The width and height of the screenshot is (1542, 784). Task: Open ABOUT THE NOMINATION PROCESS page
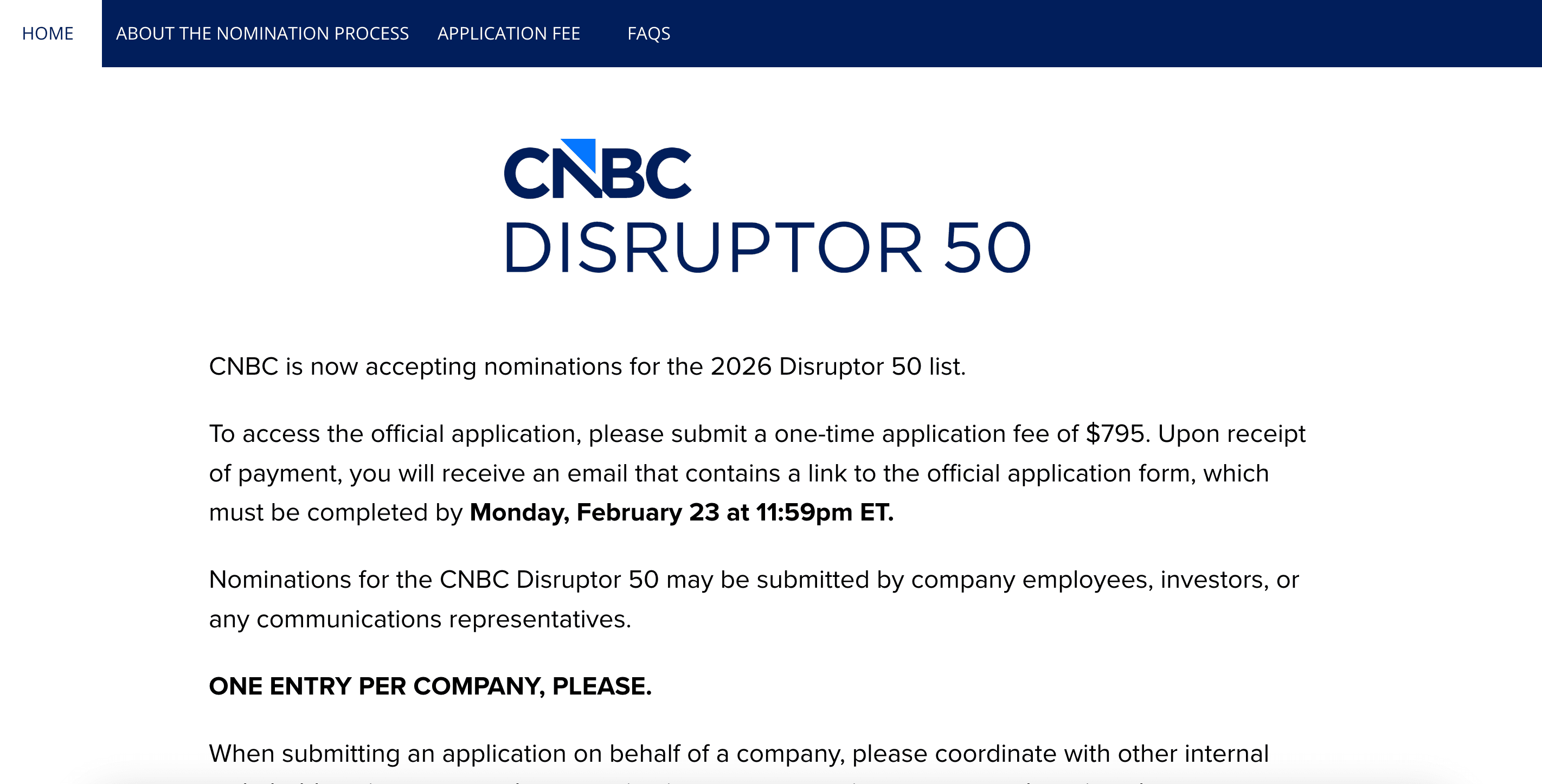(264, 34)
